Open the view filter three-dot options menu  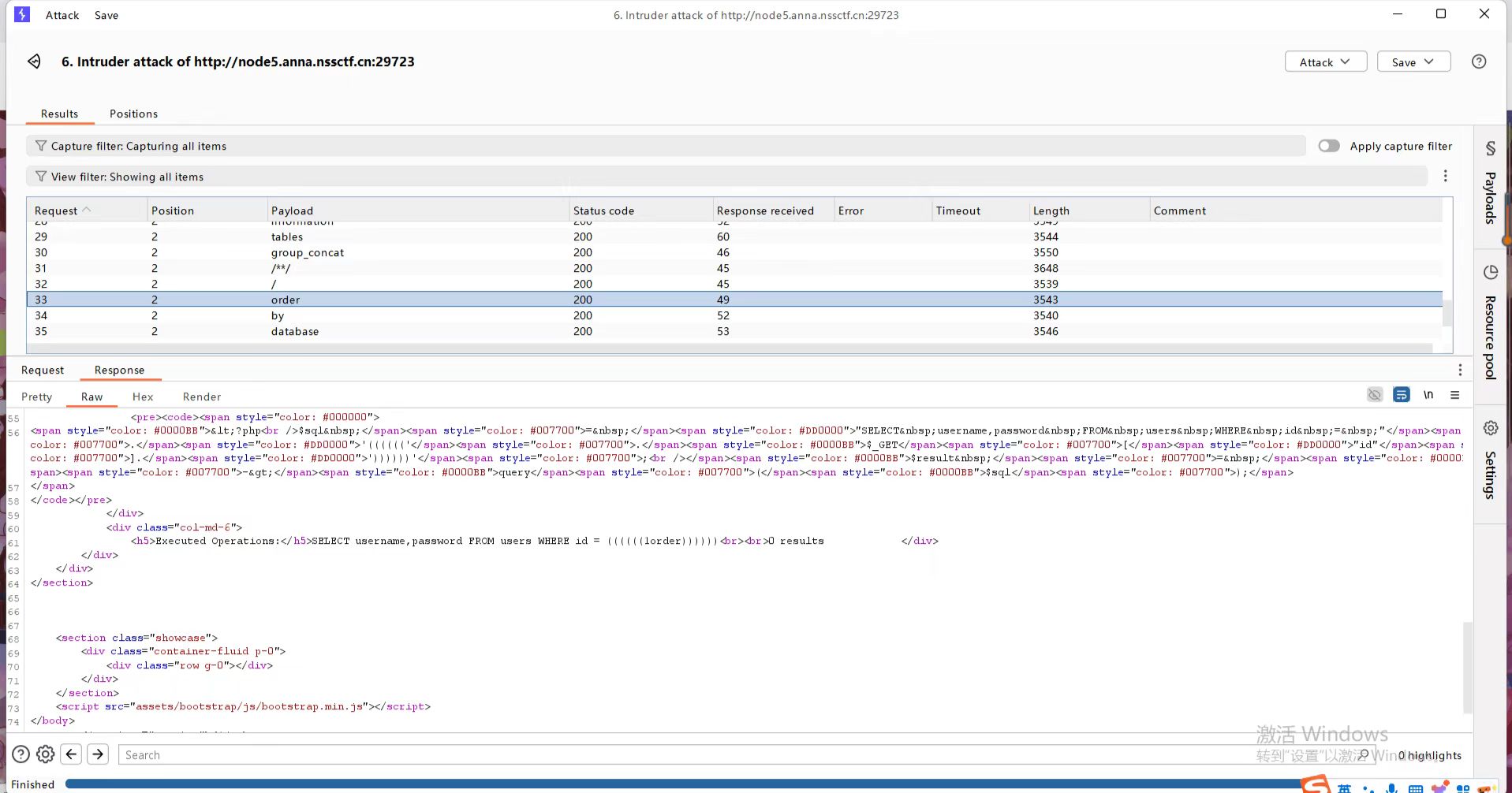pos(1445,177)
